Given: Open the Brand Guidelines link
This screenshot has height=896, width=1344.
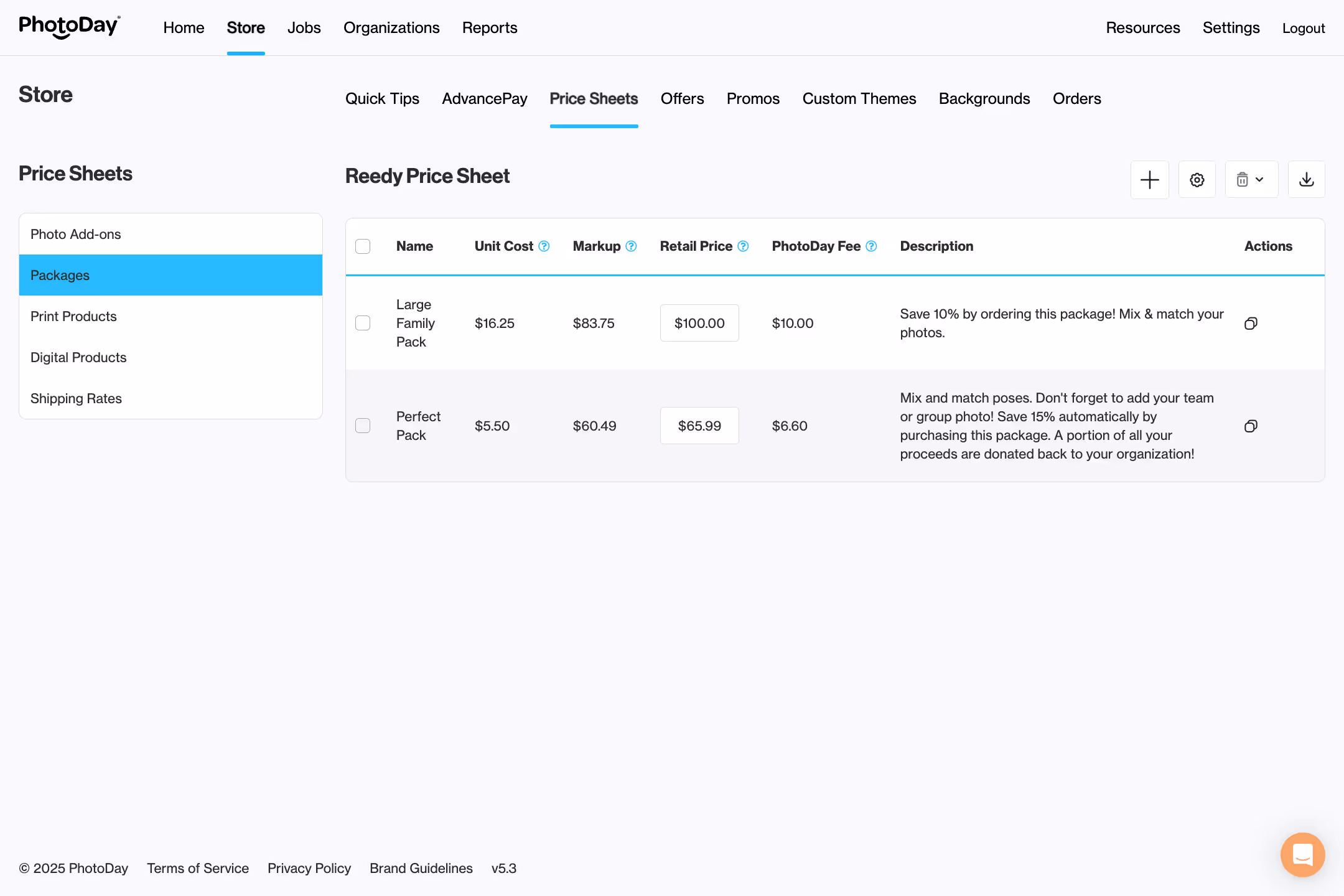Looking at the screenshot, I should pos(421,868).
